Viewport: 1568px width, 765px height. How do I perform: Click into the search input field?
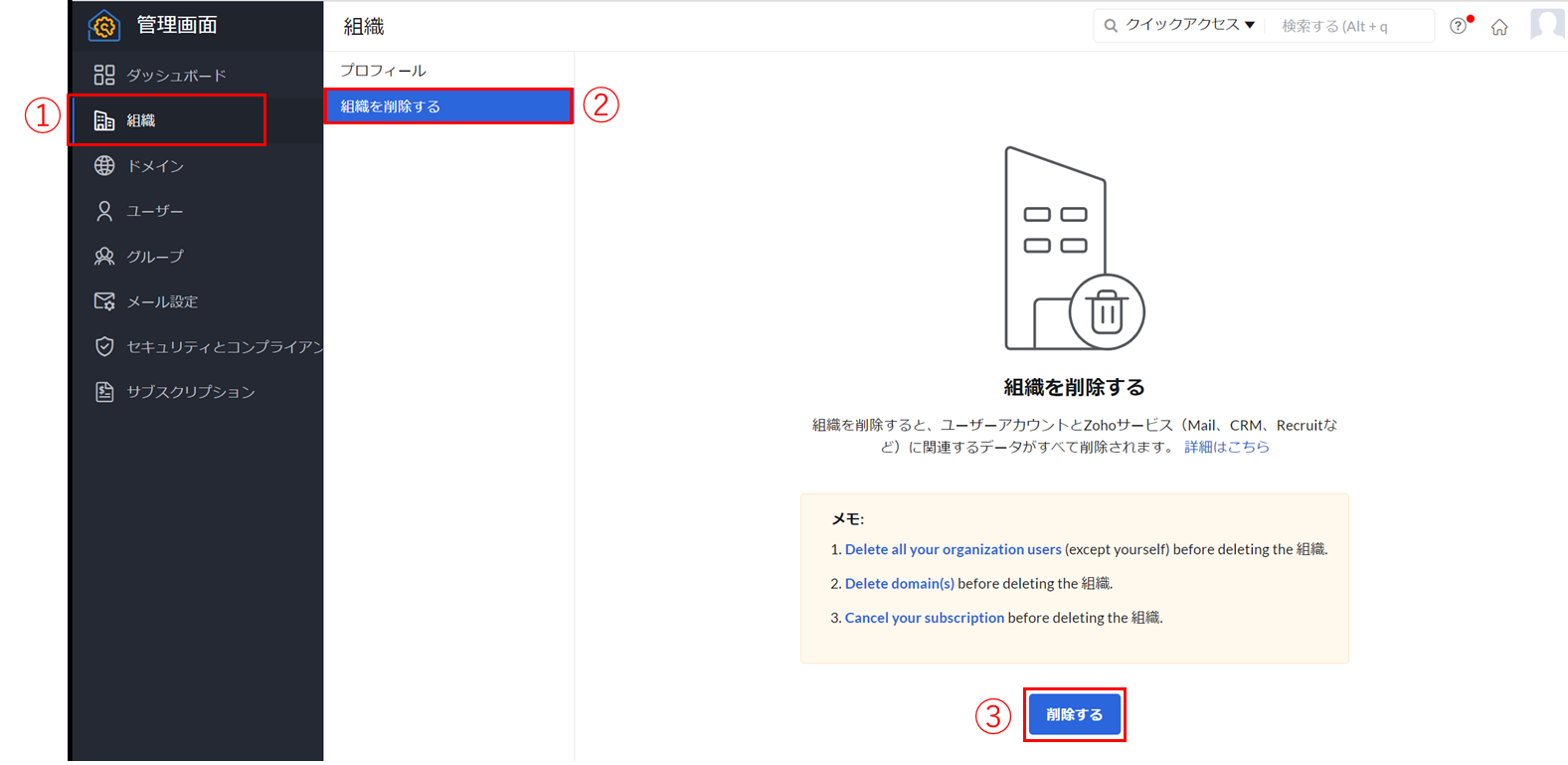coord(1347,26)
